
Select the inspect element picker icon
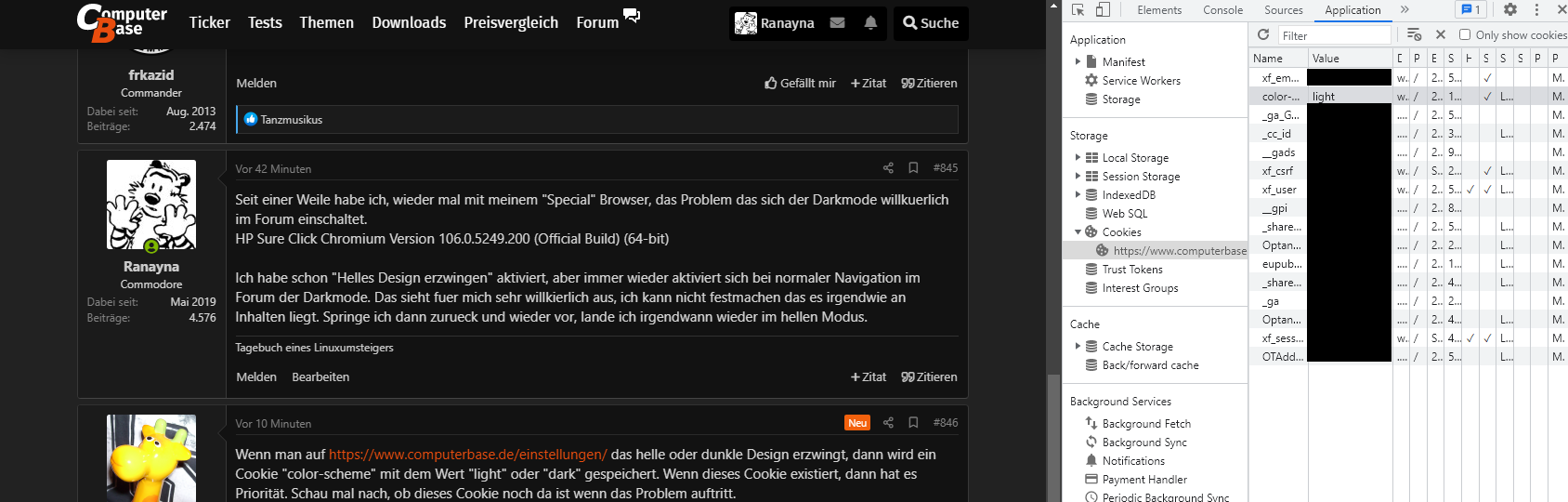1078,10
